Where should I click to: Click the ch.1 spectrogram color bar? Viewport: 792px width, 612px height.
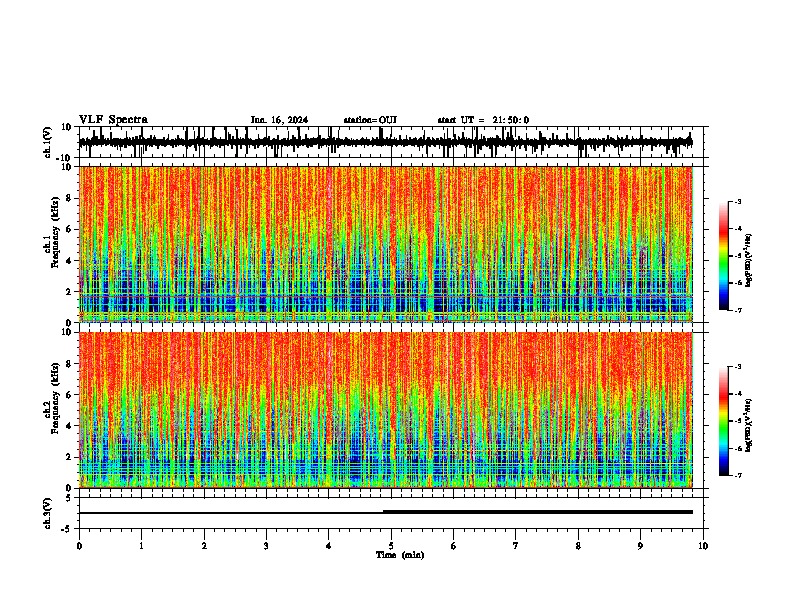723,256
